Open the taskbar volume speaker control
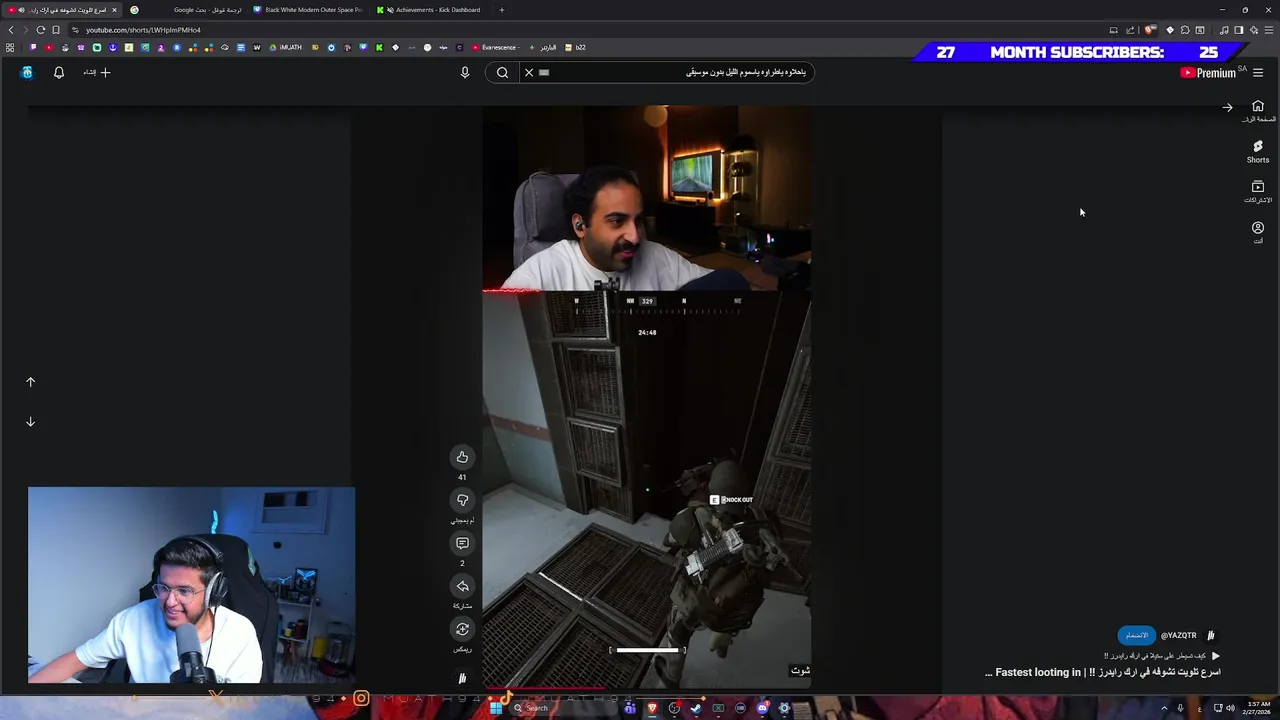Viewport: 1280px width, 720px height. coord(1231,708)
